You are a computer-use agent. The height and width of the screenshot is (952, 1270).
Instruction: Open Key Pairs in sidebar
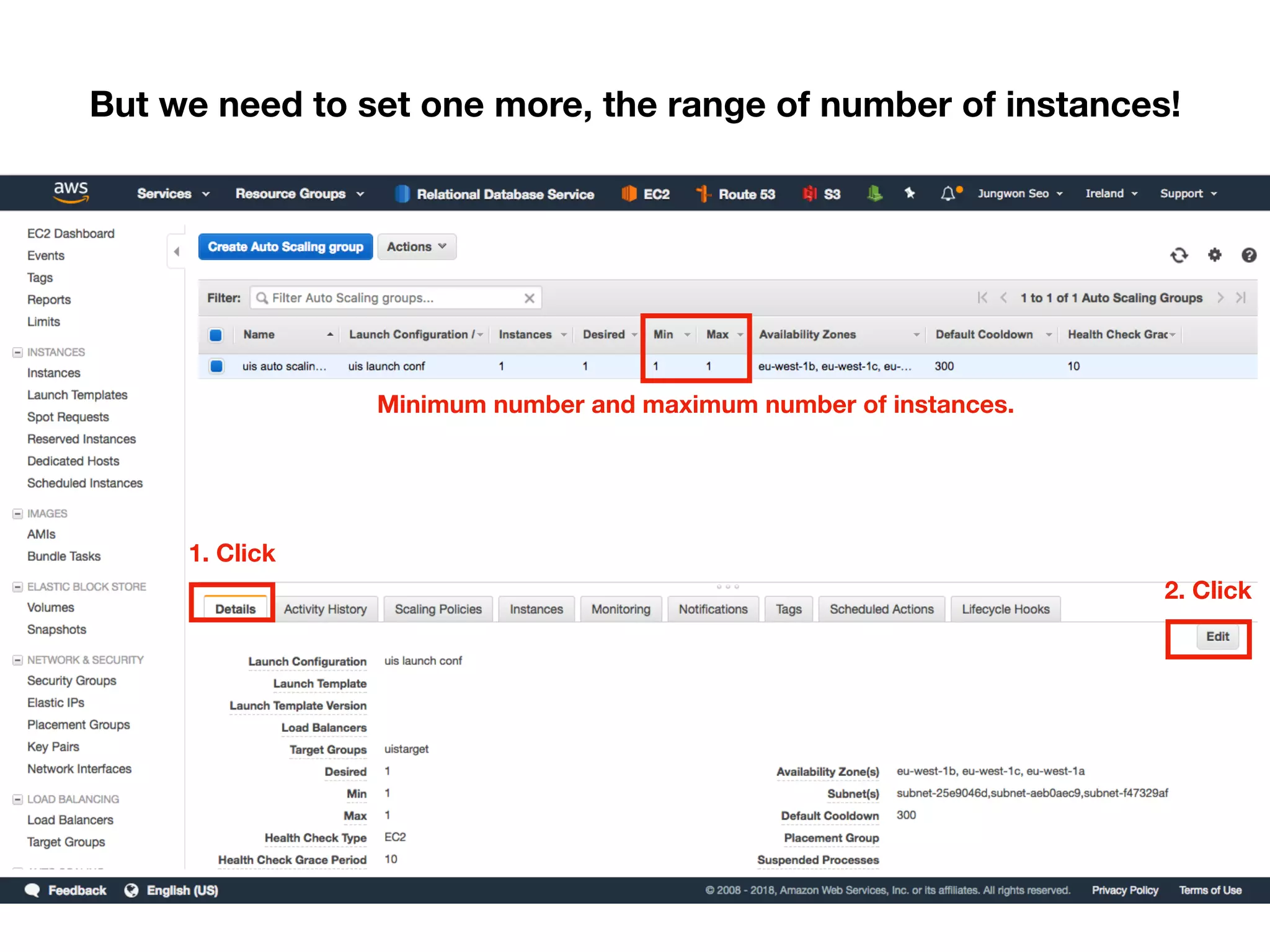[x=53, y=747]
